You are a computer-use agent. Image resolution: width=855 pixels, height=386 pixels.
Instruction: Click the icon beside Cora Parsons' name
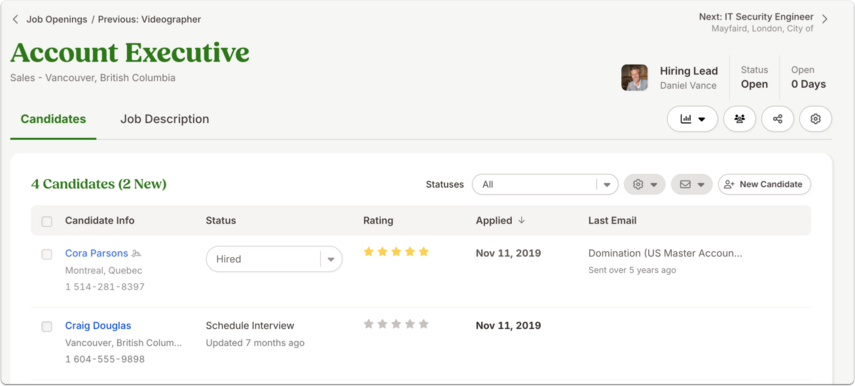(136, 254)
